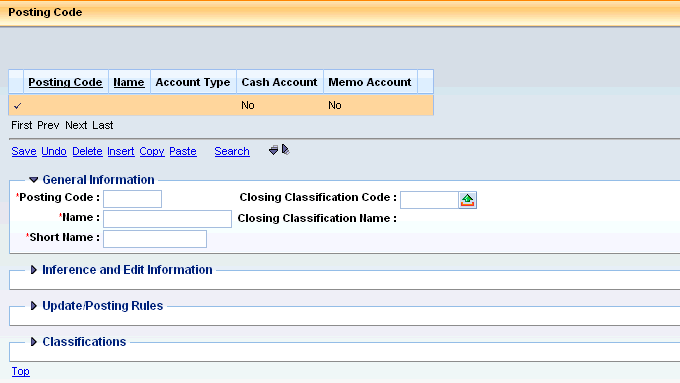This screenshot has height=383, width=680.
Task: Go to Last record page
Action: tap(103, 125)
